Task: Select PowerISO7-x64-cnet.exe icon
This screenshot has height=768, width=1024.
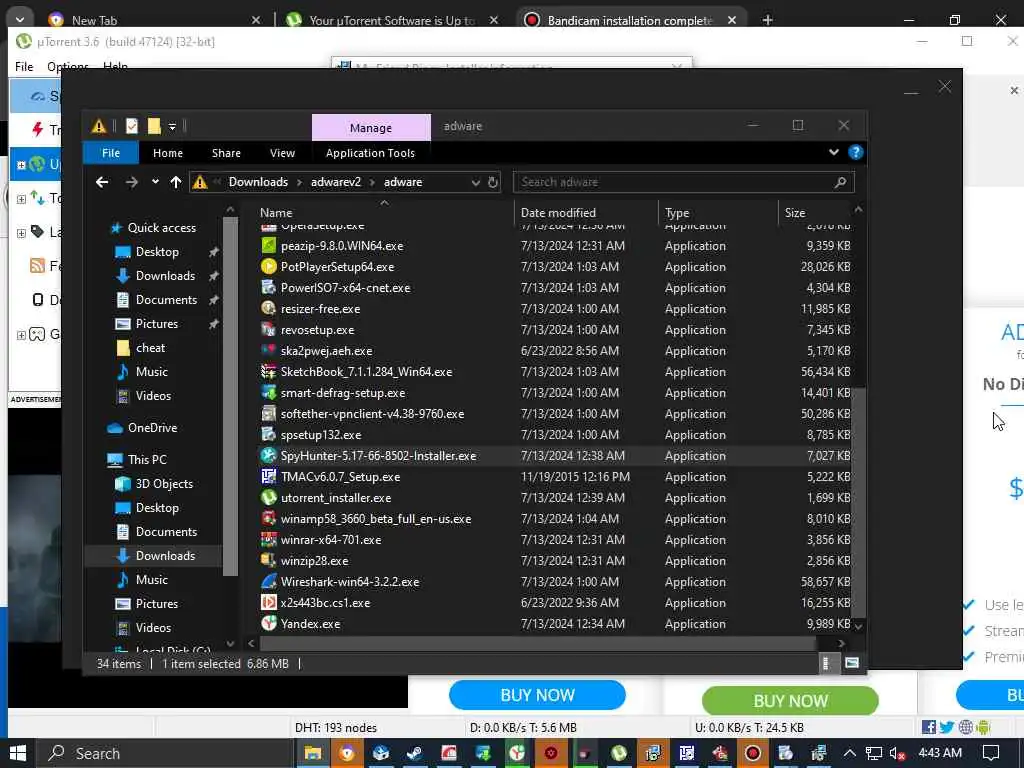Action: point(268,287)
